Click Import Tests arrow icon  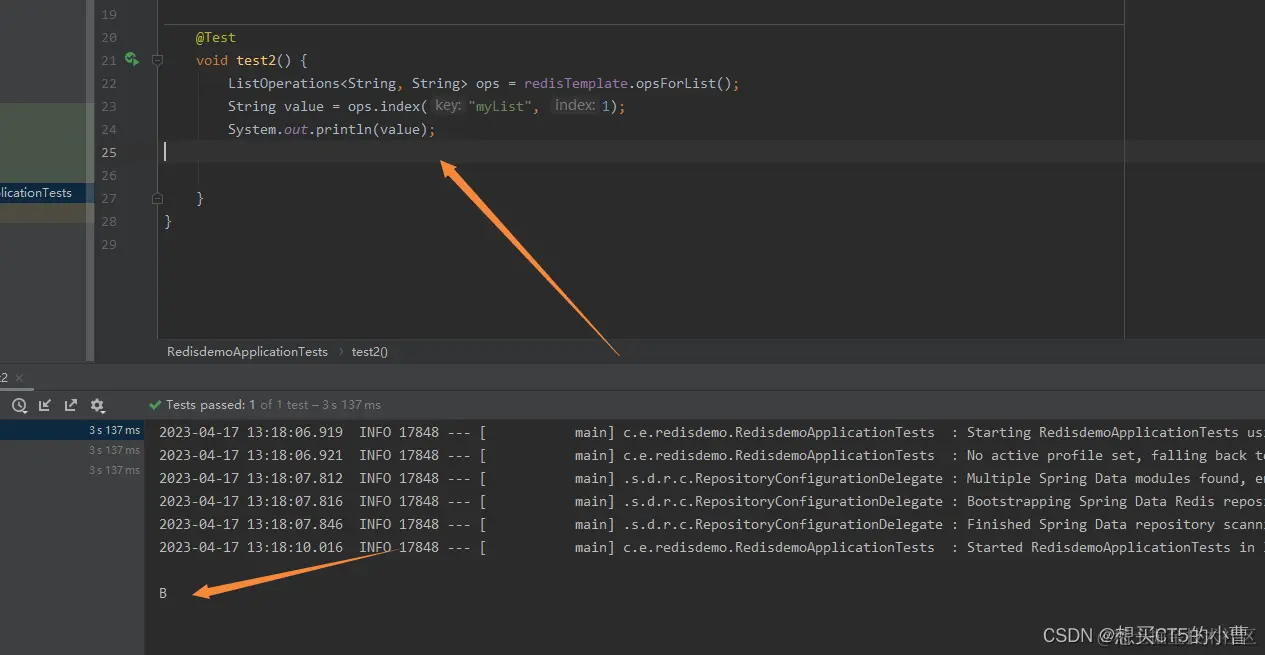tap(45, 405)
